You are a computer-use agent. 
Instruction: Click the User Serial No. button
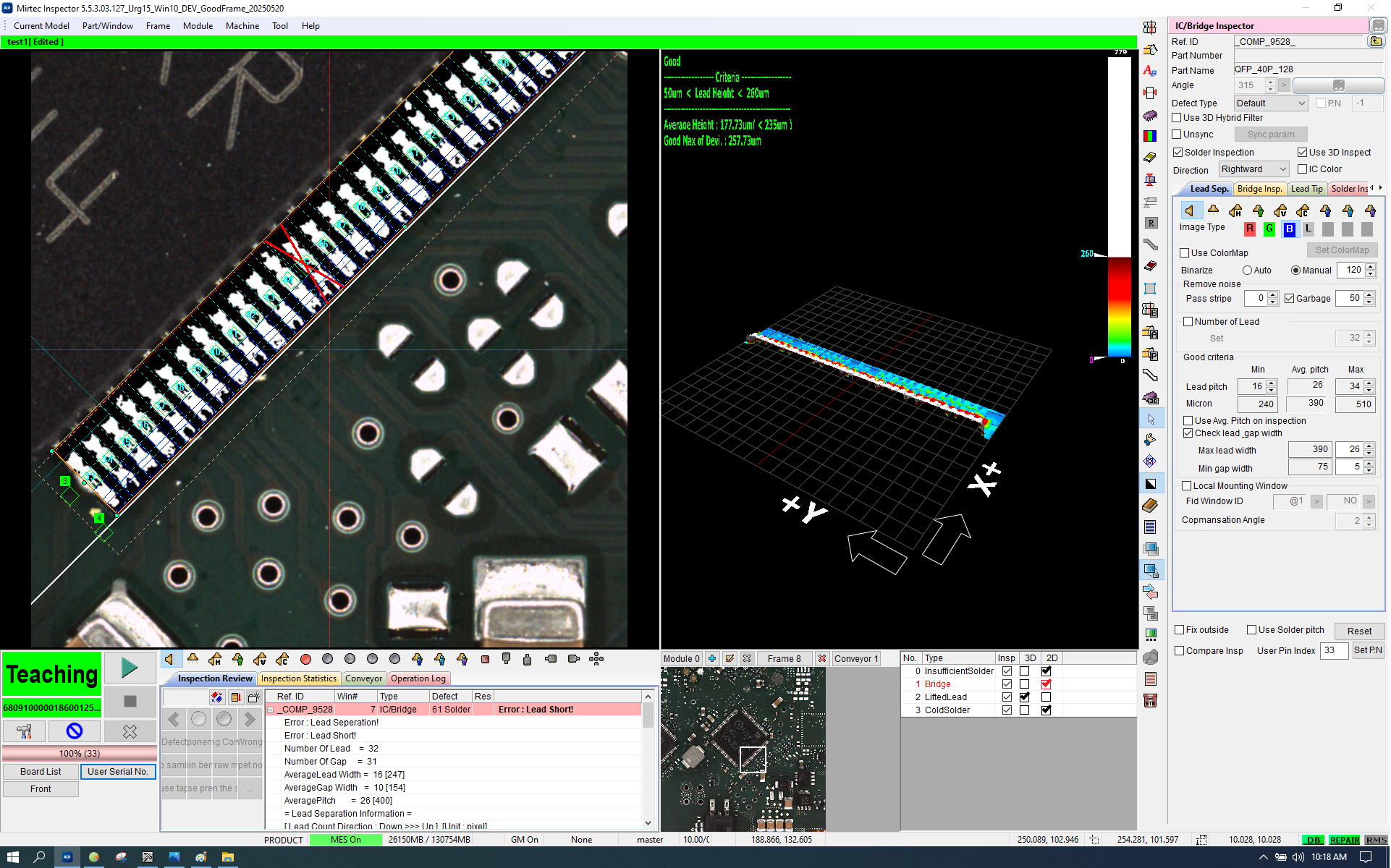pyautogui.click(x=118, y=772)
